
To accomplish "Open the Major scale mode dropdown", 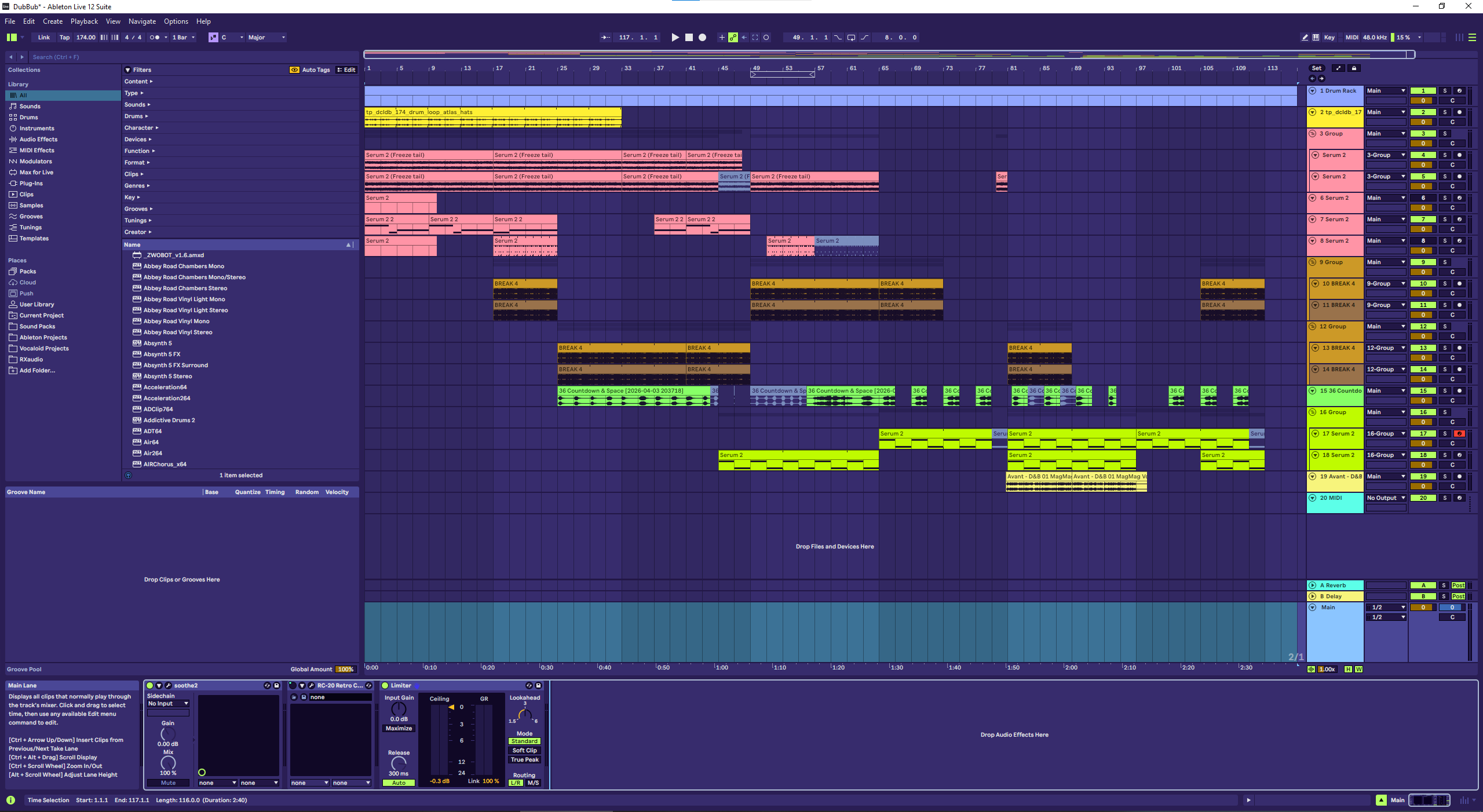I will point(266,38).
